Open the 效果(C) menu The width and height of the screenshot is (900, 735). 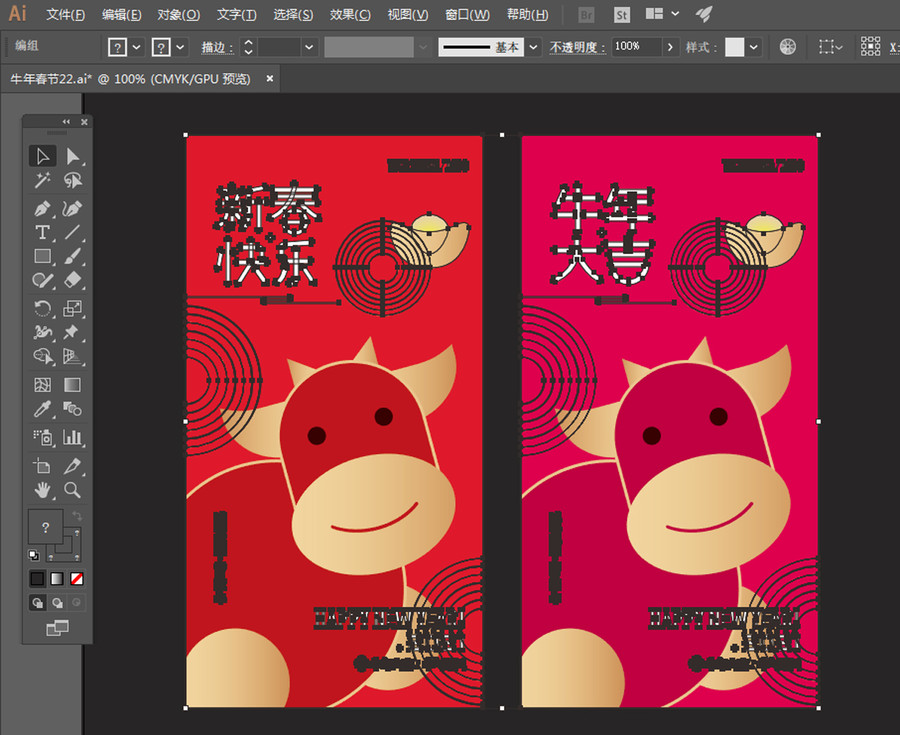(x=350, y=14)
